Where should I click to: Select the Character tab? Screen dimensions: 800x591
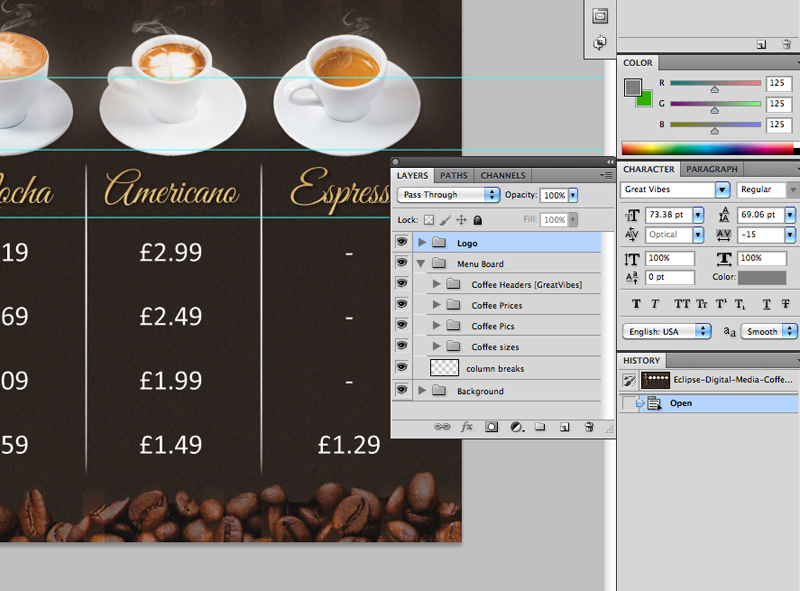(648, 169)
